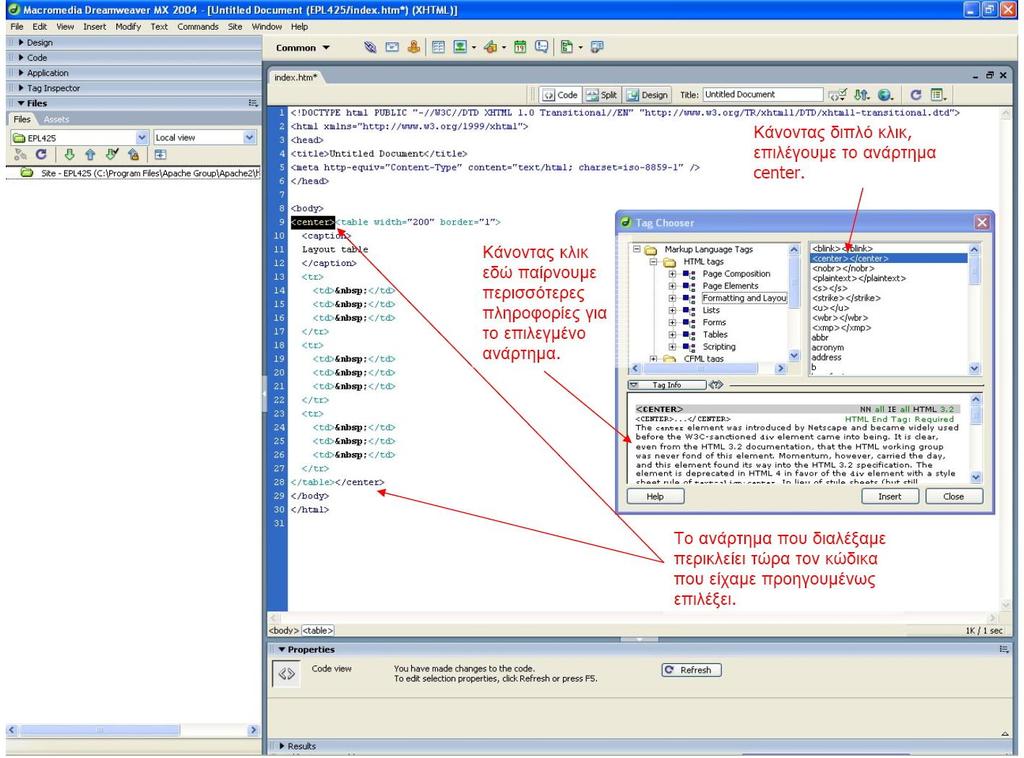
Task: Select the <nobr></nobr> tag in list
Action: tap(843, 268)
